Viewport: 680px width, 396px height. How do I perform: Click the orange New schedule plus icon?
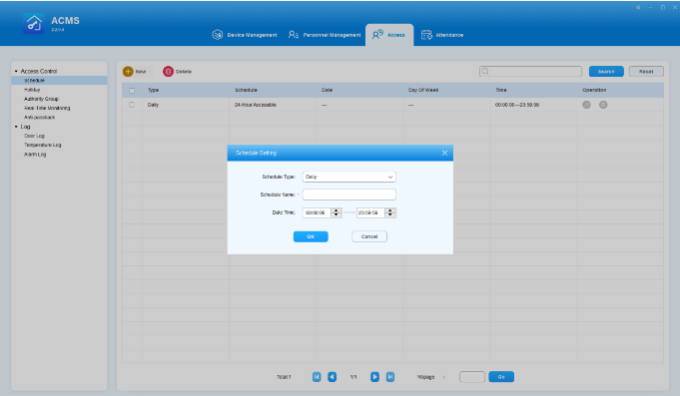click(x=128, y=72)
